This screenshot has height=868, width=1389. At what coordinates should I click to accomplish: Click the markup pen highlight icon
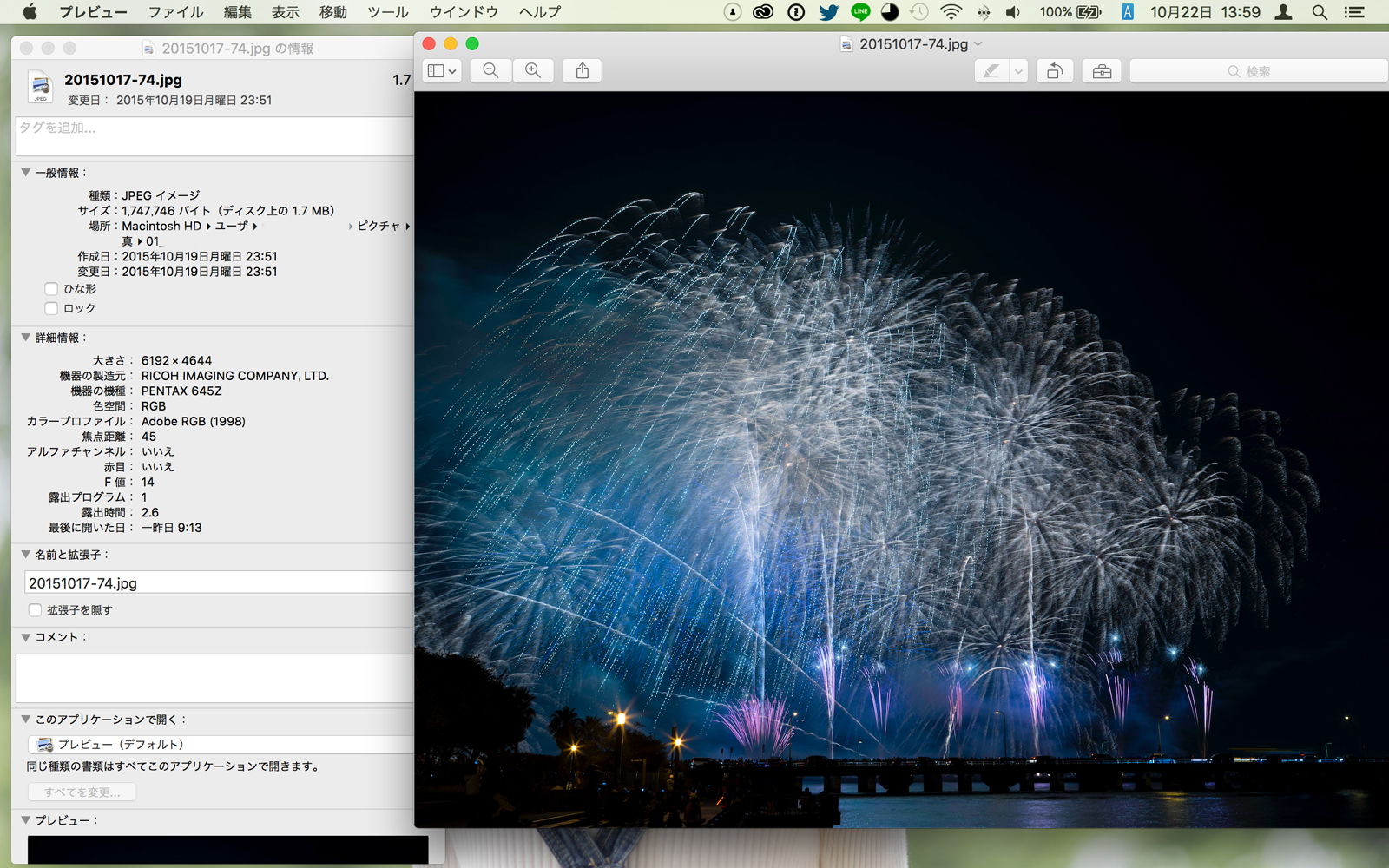[991, 71]
